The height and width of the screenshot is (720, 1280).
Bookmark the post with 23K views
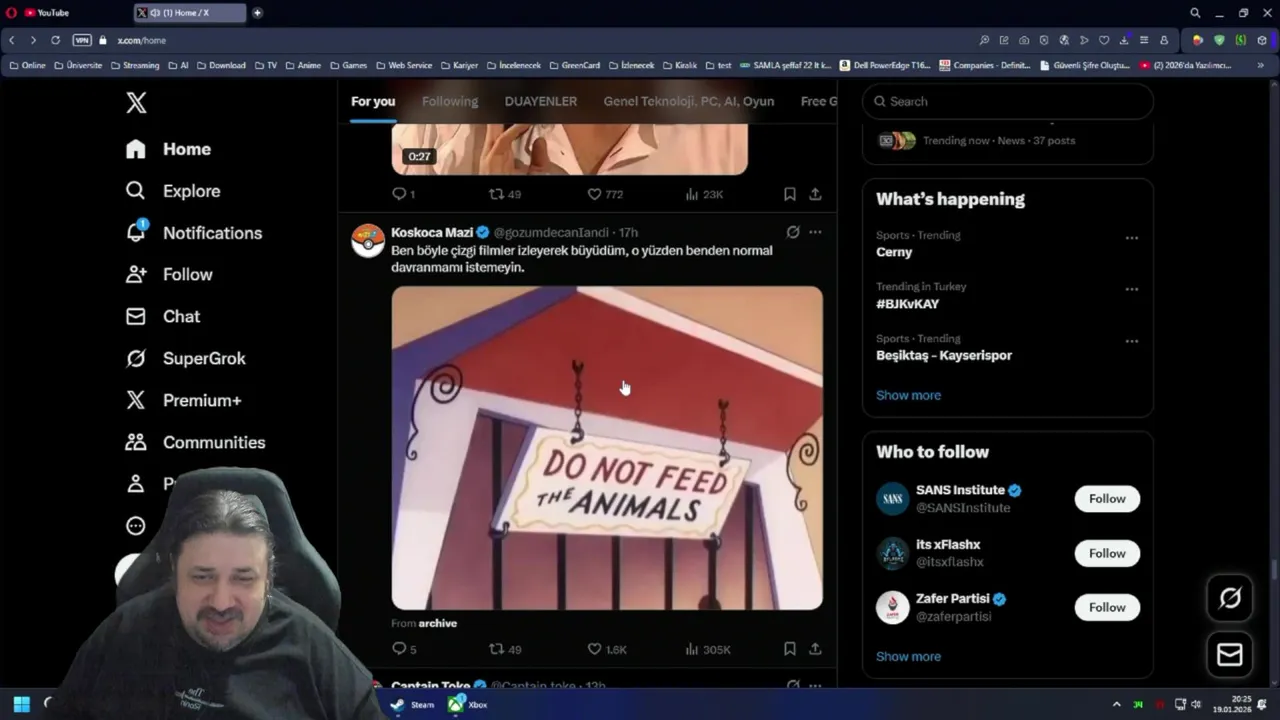click(789, 194)
